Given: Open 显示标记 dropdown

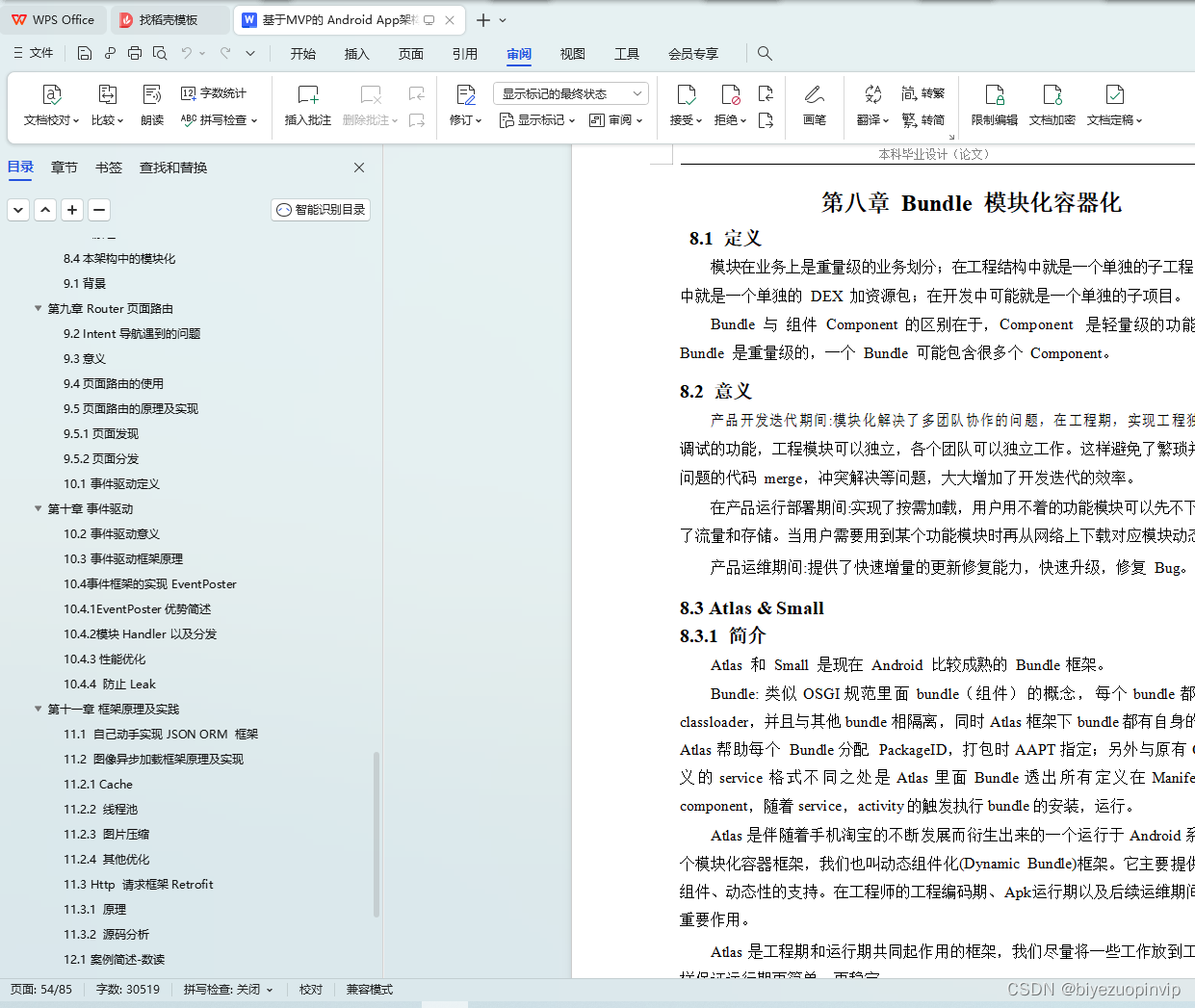Looking at the screenshot, I should 537,120.
